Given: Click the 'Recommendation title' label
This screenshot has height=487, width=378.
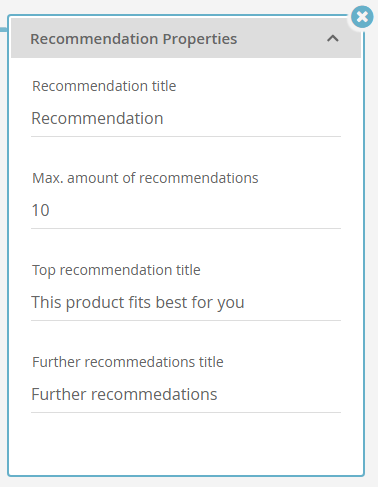Looking at the screenshot, I should point(104,86).
